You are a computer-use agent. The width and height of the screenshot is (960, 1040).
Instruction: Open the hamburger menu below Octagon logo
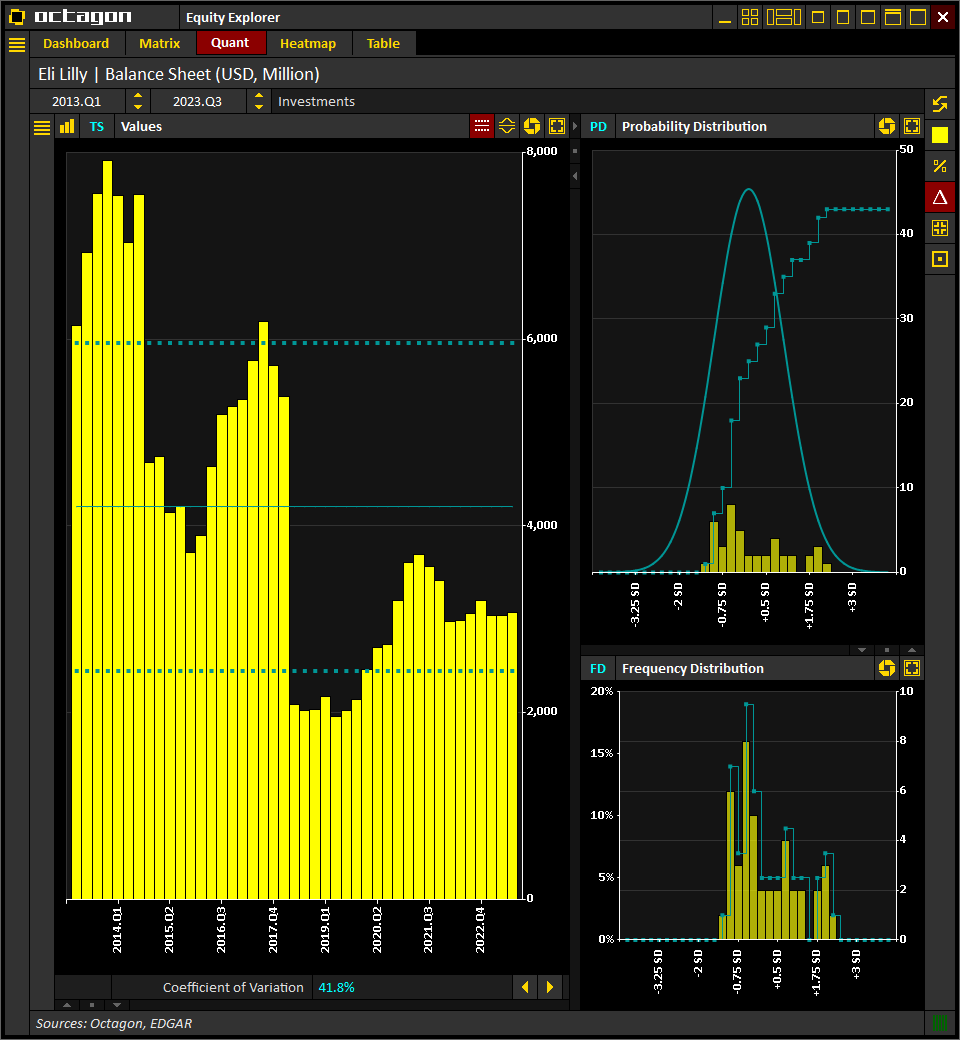pyautogui.click(x=17, y=44)
